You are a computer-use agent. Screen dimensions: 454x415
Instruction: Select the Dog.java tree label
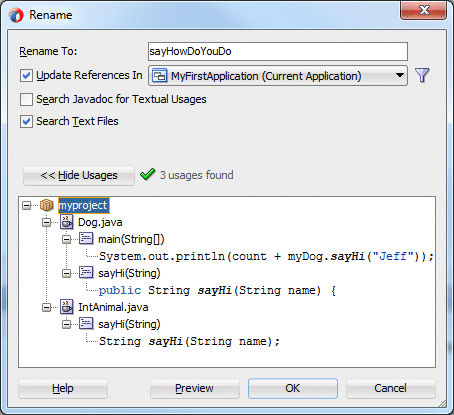100,222
